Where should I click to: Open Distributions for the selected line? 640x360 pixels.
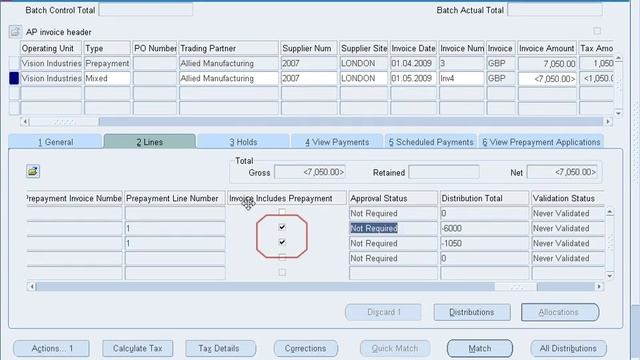[472, 312]
